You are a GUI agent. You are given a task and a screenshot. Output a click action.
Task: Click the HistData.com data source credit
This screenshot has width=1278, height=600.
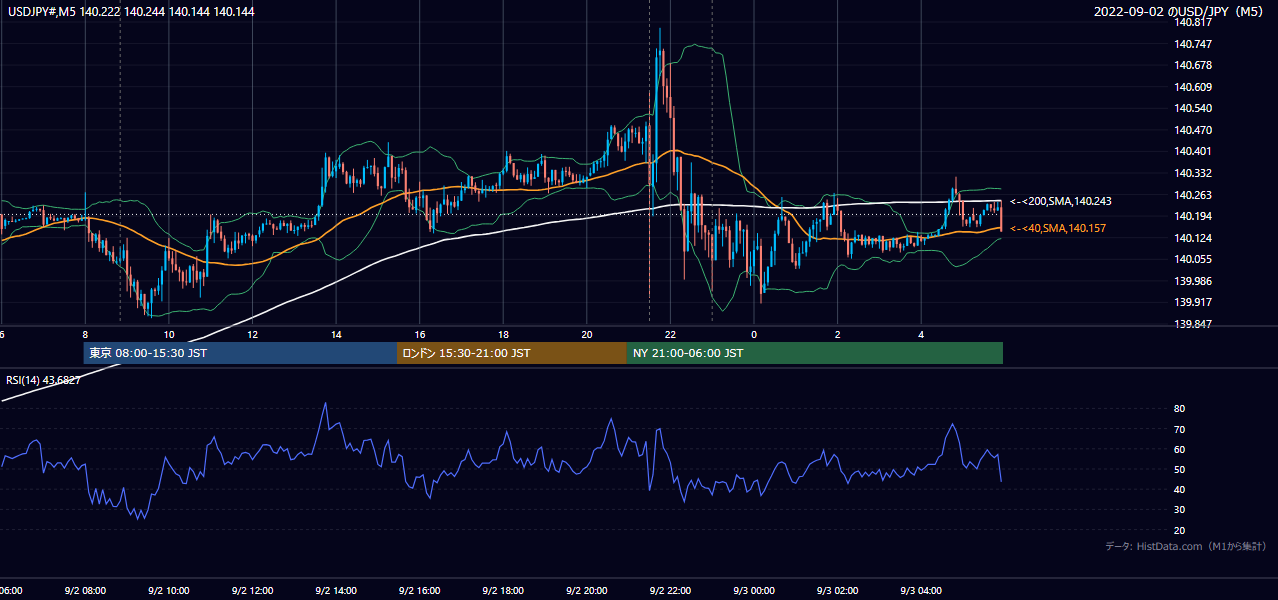(1186, 546)
